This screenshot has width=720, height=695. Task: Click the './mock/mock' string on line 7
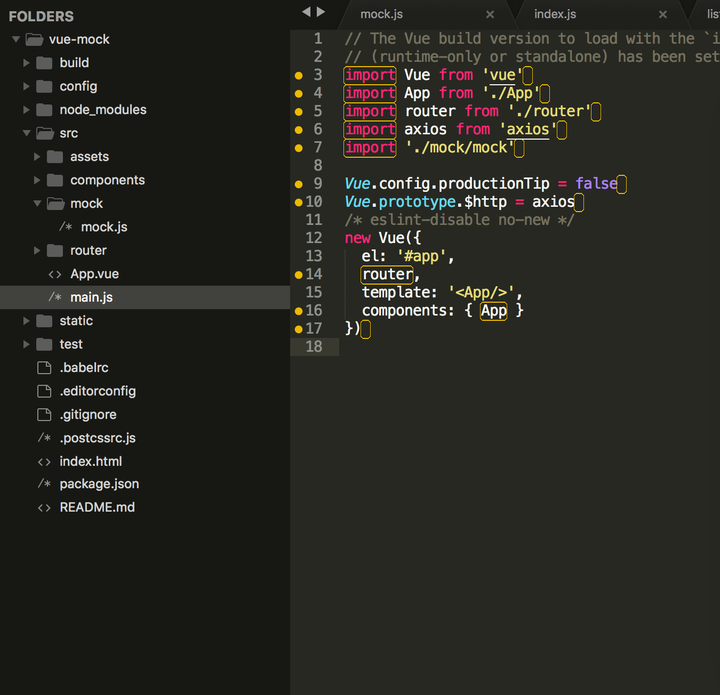460,148
